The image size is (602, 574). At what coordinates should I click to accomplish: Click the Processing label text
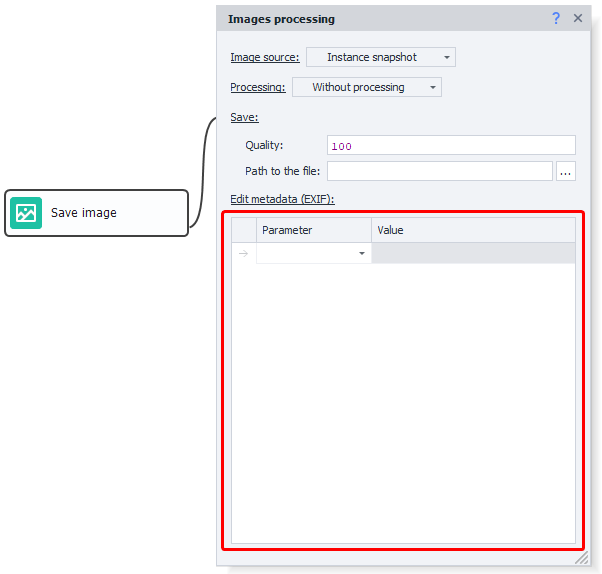coord(257,87)
